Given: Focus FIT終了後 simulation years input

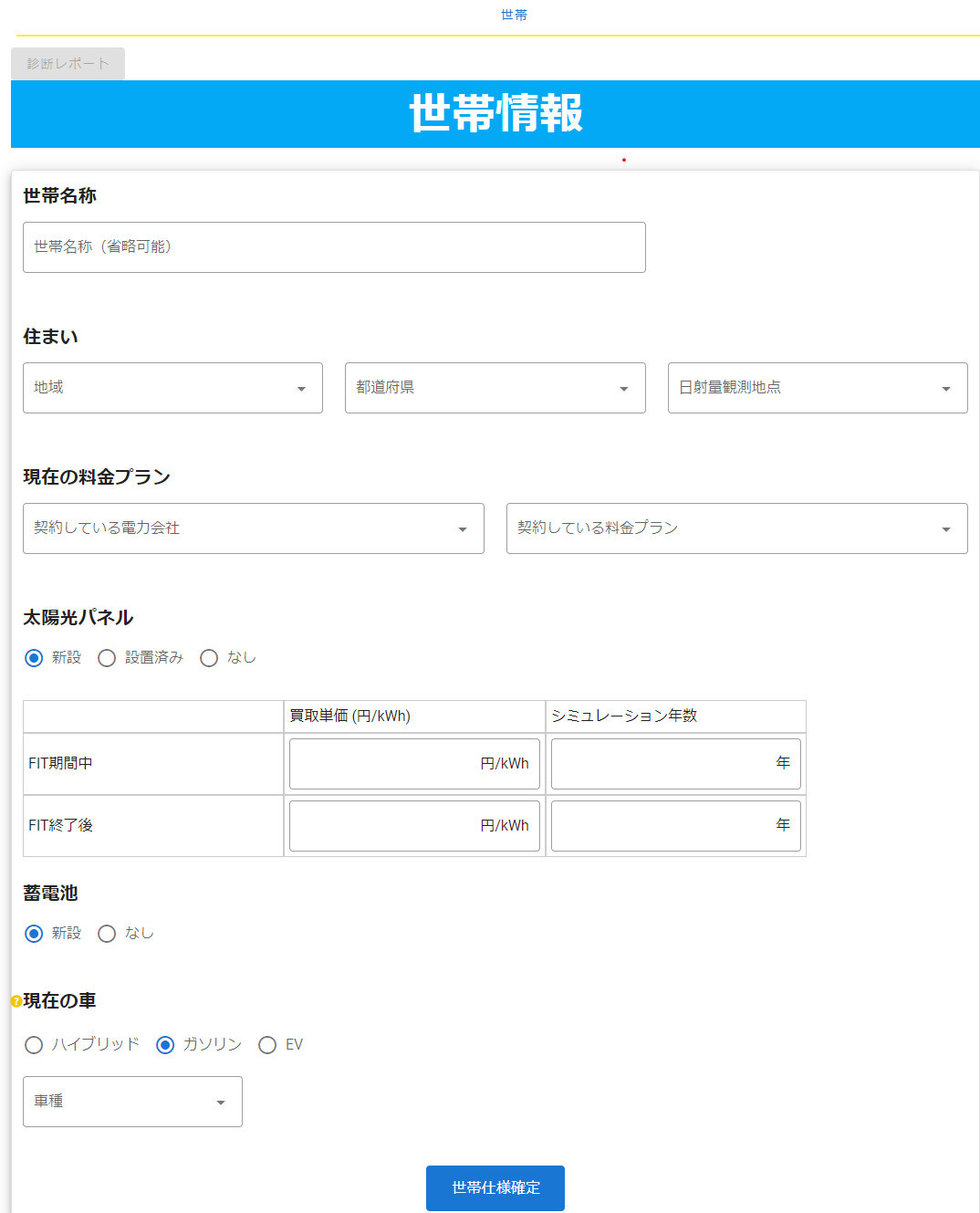Looking at the screenshot, I should (676, 826).
